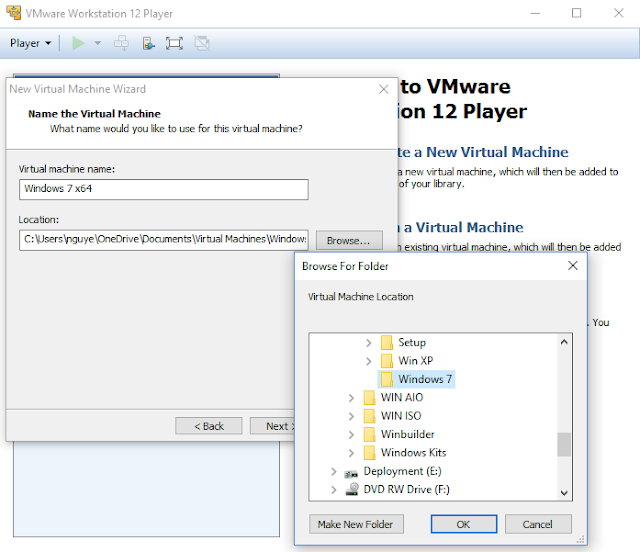Select the Setup folder

click(x=412, y=342)
